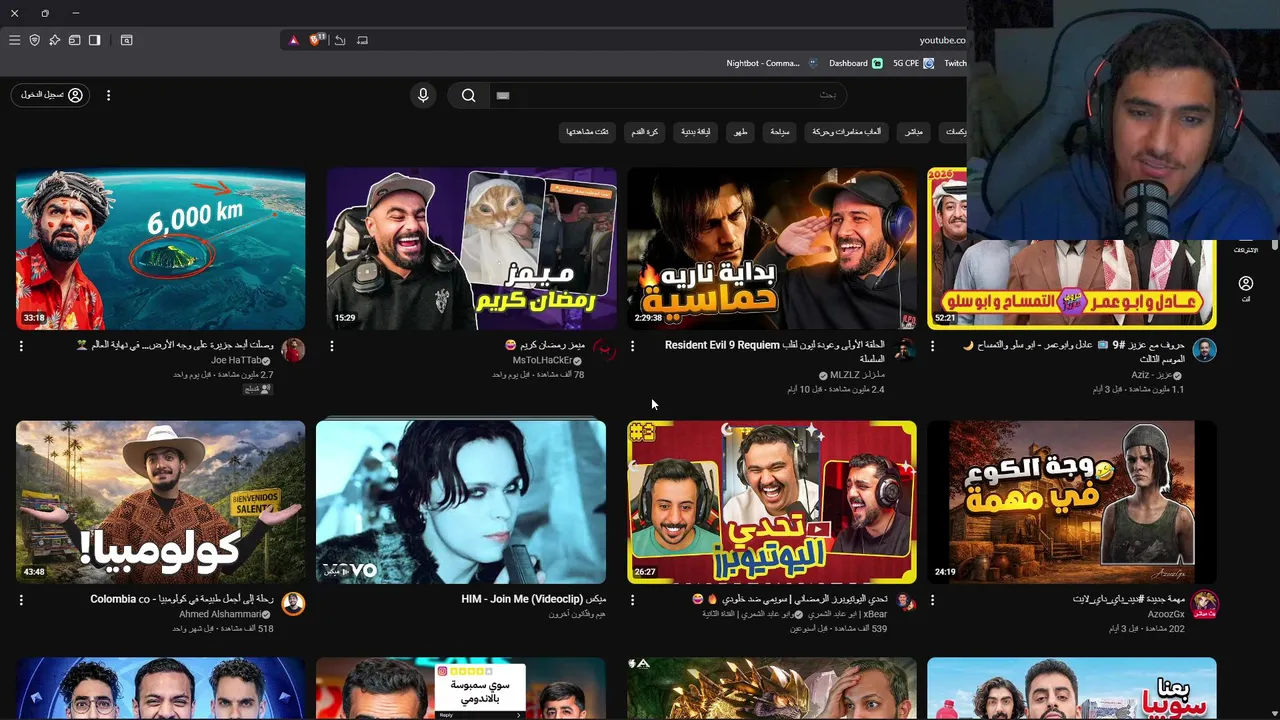Click the bookmark icon in address bar

coord(362,40)
